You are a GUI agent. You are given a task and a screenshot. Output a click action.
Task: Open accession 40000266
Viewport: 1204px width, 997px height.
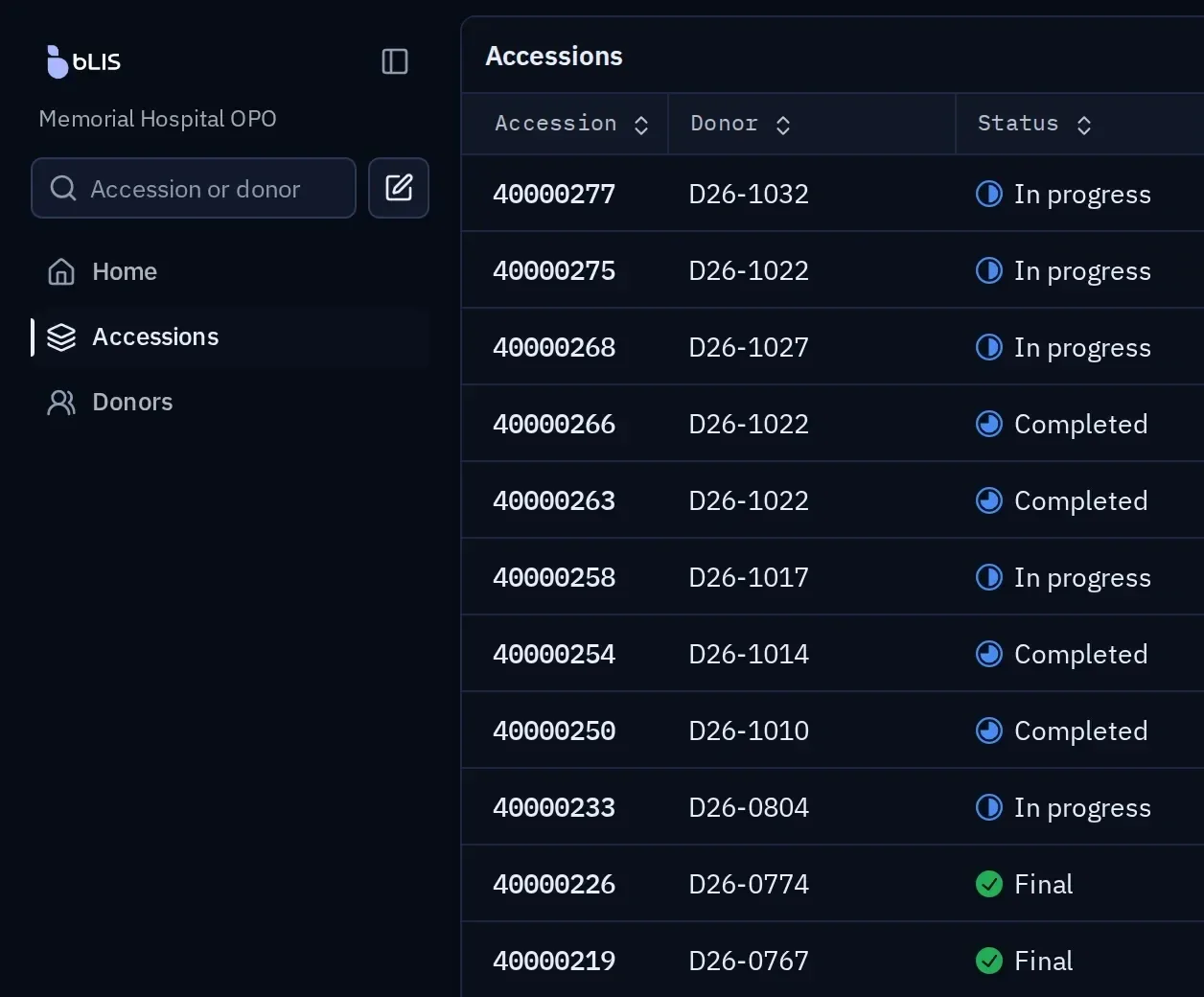pos(554,424)
